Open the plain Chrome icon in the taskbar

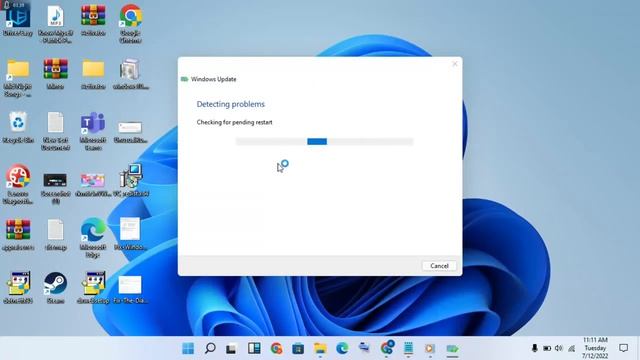[x=276, y=348]
